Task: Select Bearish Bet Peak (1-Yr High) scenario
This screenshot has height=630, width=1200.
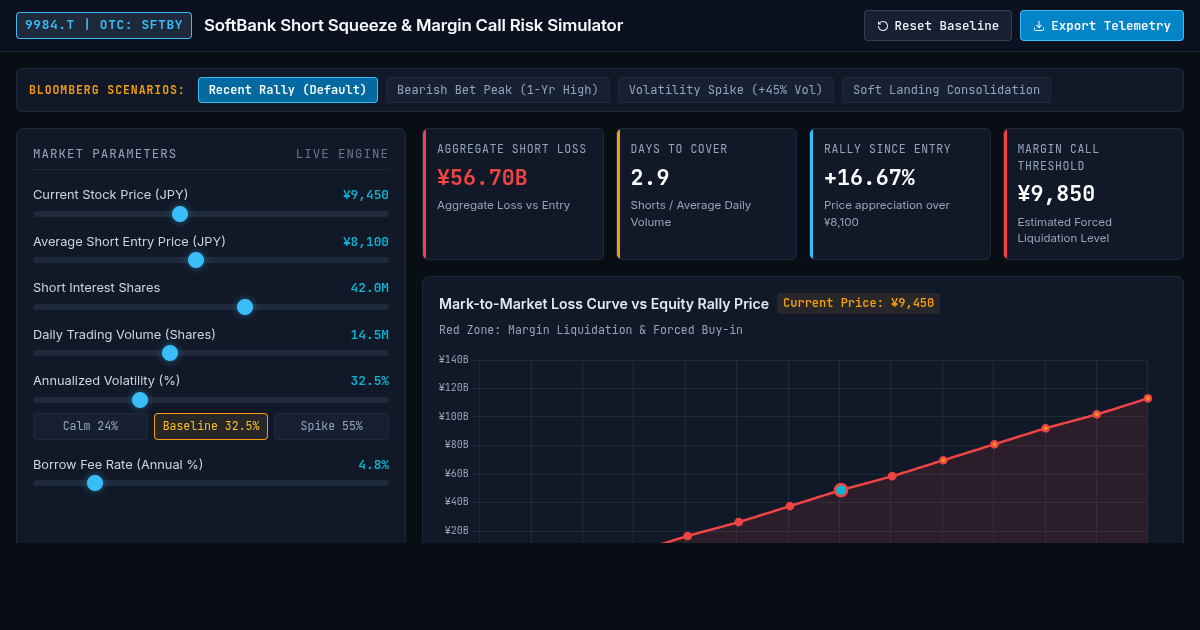Action: [498, 90]
